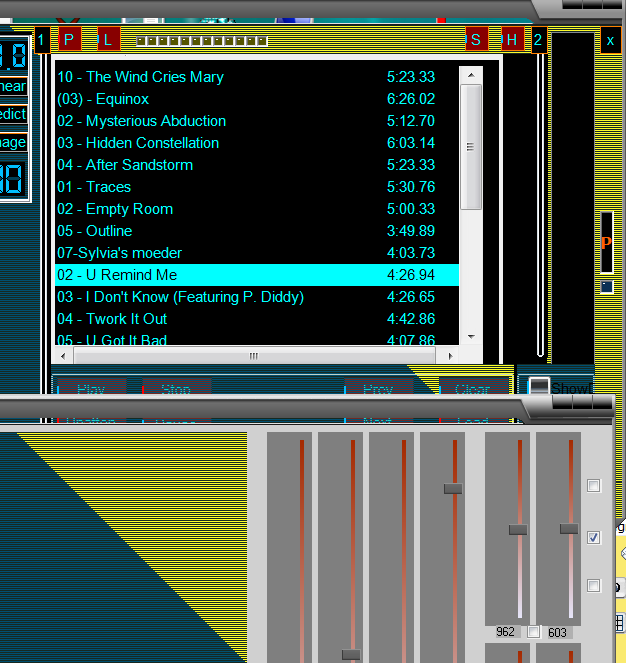This screenshot has width=626, height=663.
Task: Click the red track of the third mixer slider
Action: (404, 550)
